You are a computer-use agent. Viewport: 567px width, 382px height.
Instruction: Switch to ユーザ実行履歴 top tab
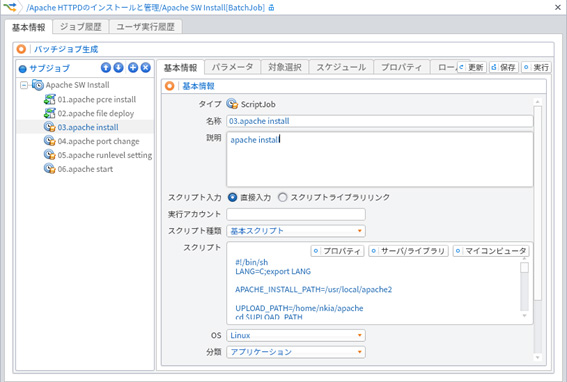[x=145, y=27]
